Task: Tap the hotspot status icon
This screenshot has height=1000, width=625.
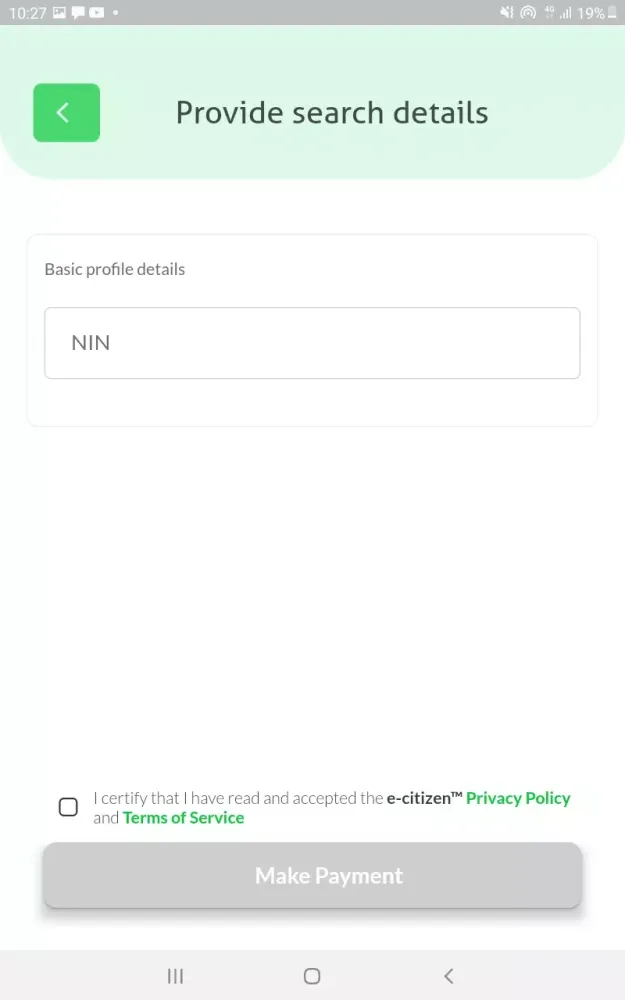Action: click(528, 13)
